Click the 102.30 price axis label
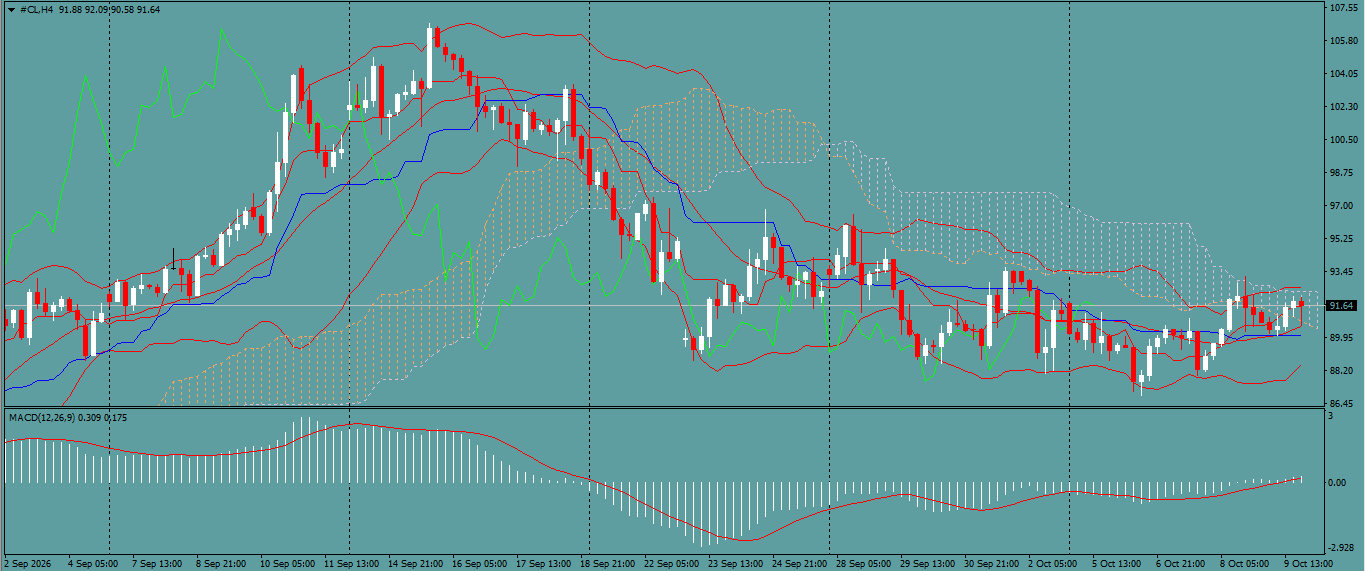The image size is (1365, 571). coord(1343,107)
